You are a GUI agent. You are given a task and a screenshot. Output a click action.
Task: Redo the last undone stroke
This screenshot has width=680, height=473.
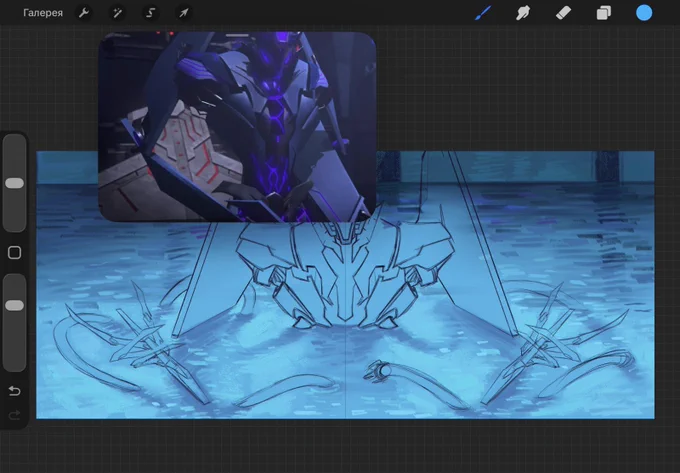click(x=14, y=415)
